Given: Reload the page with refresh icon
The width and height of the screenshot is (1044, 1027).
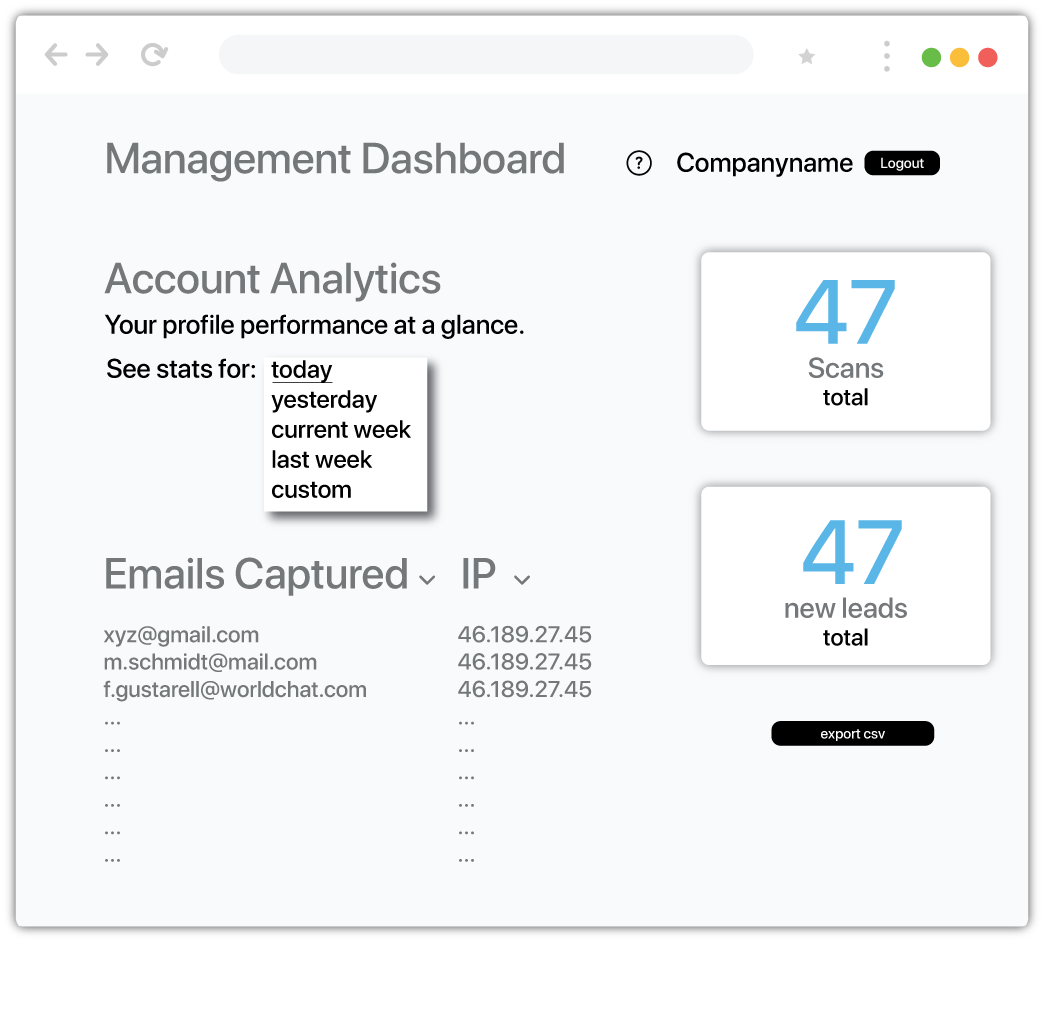Looking at the screenshot, I should pos(153,55).
